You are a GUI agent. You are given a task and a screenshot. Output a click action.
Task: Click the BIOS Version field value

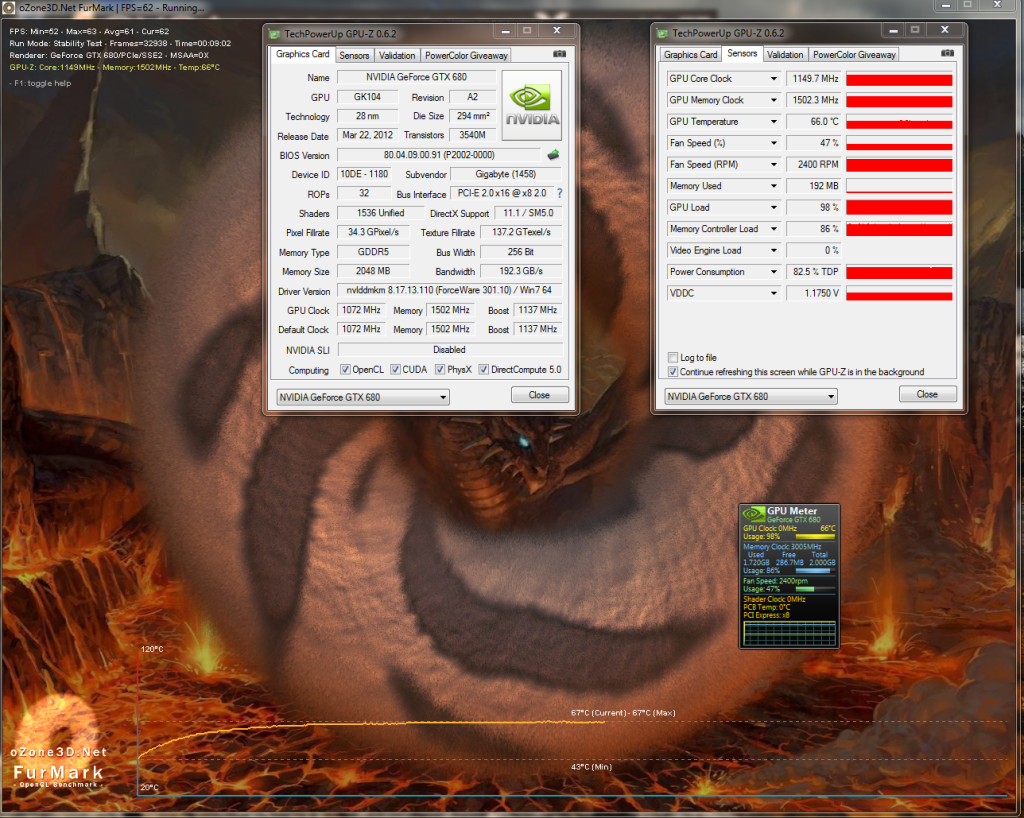pos(439,155)
